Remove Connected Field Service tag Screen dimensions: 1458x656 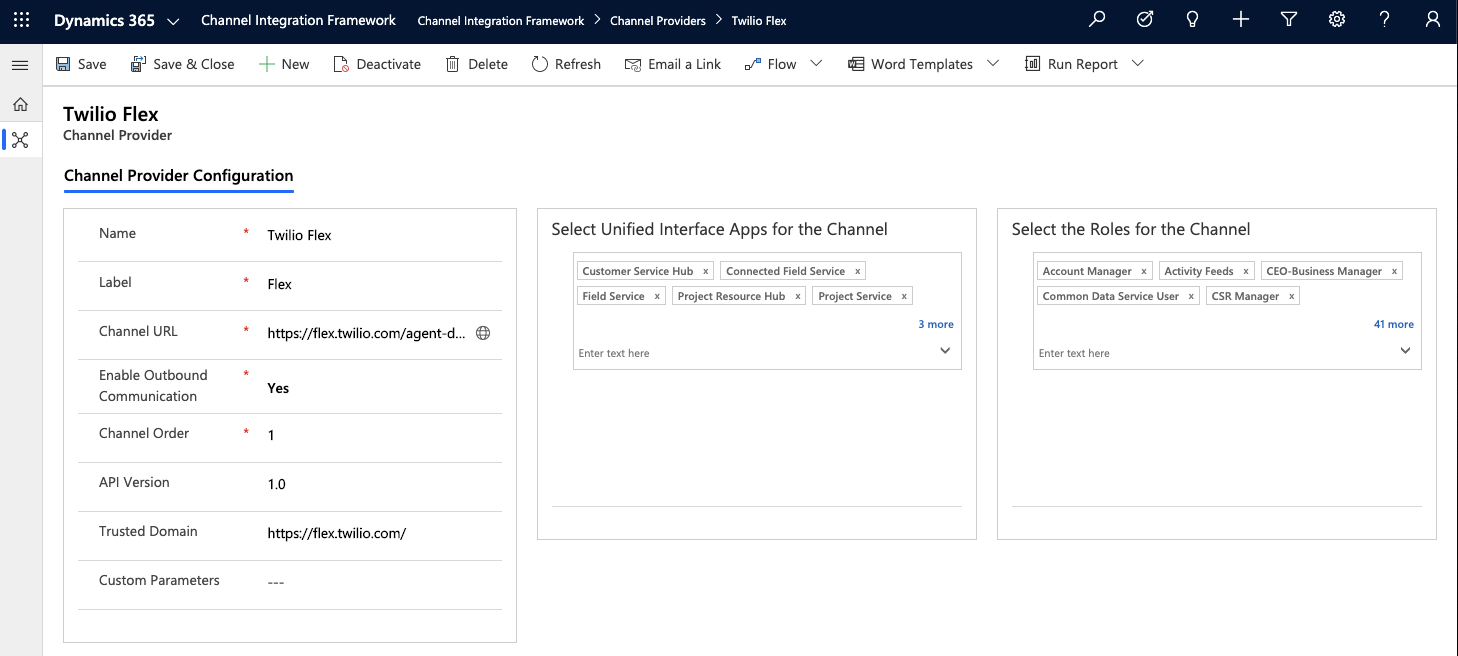point(857,271)
